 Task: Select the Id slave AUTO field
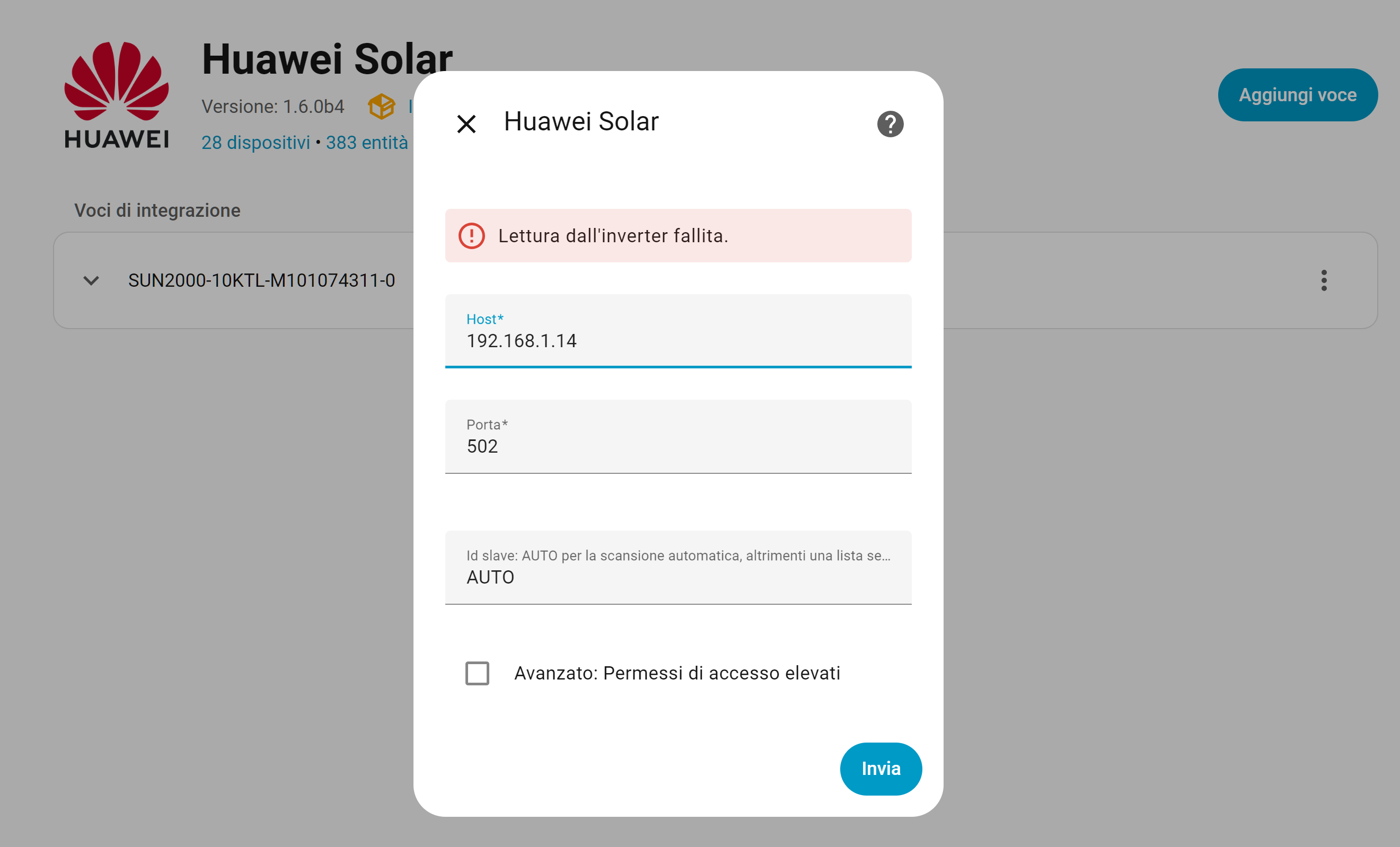pyautogui.click(x=678, y=577)
